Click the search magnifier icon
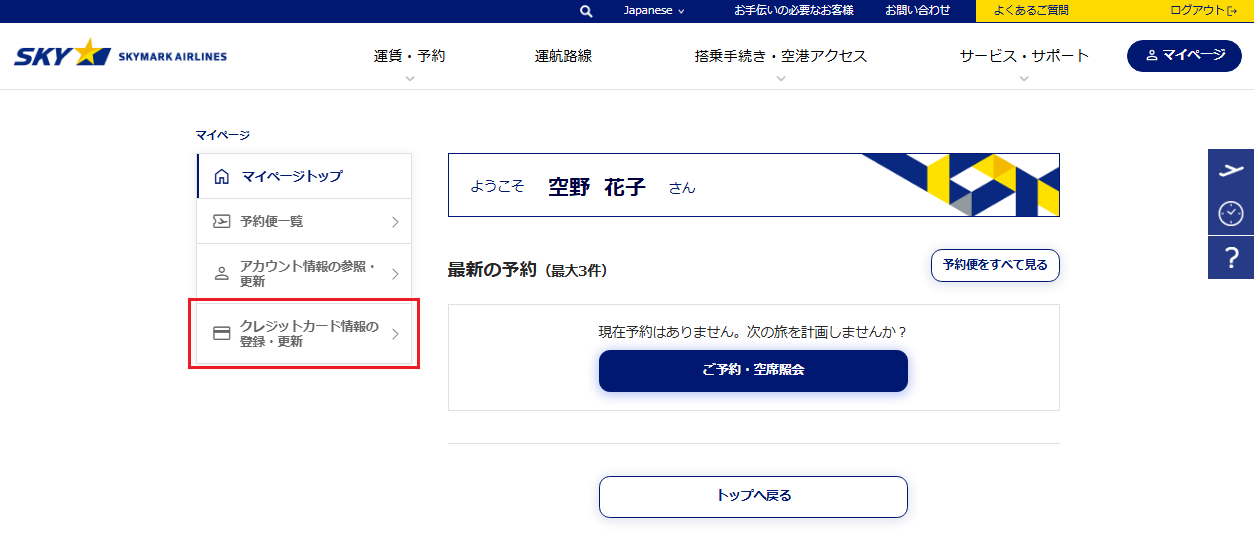 tap(586, 11)
